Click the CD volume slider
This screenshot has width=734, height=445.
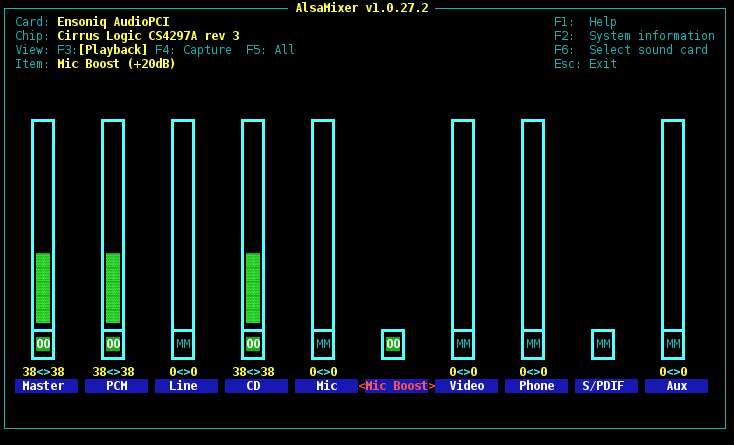[253, 225]
